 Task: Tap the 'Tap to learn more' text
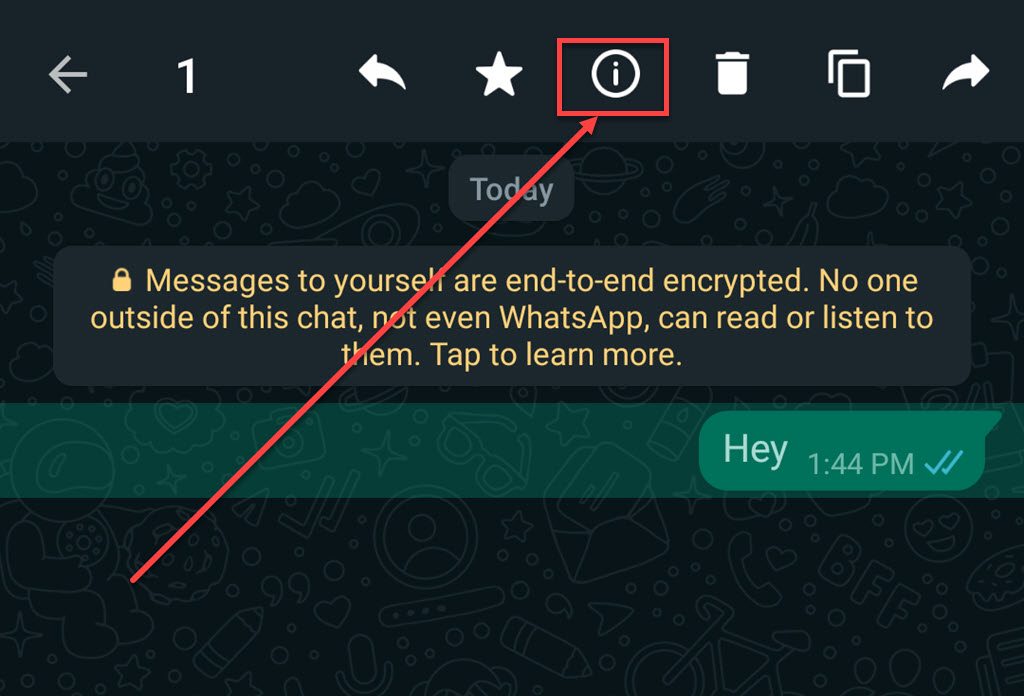[x=556, y=355]
